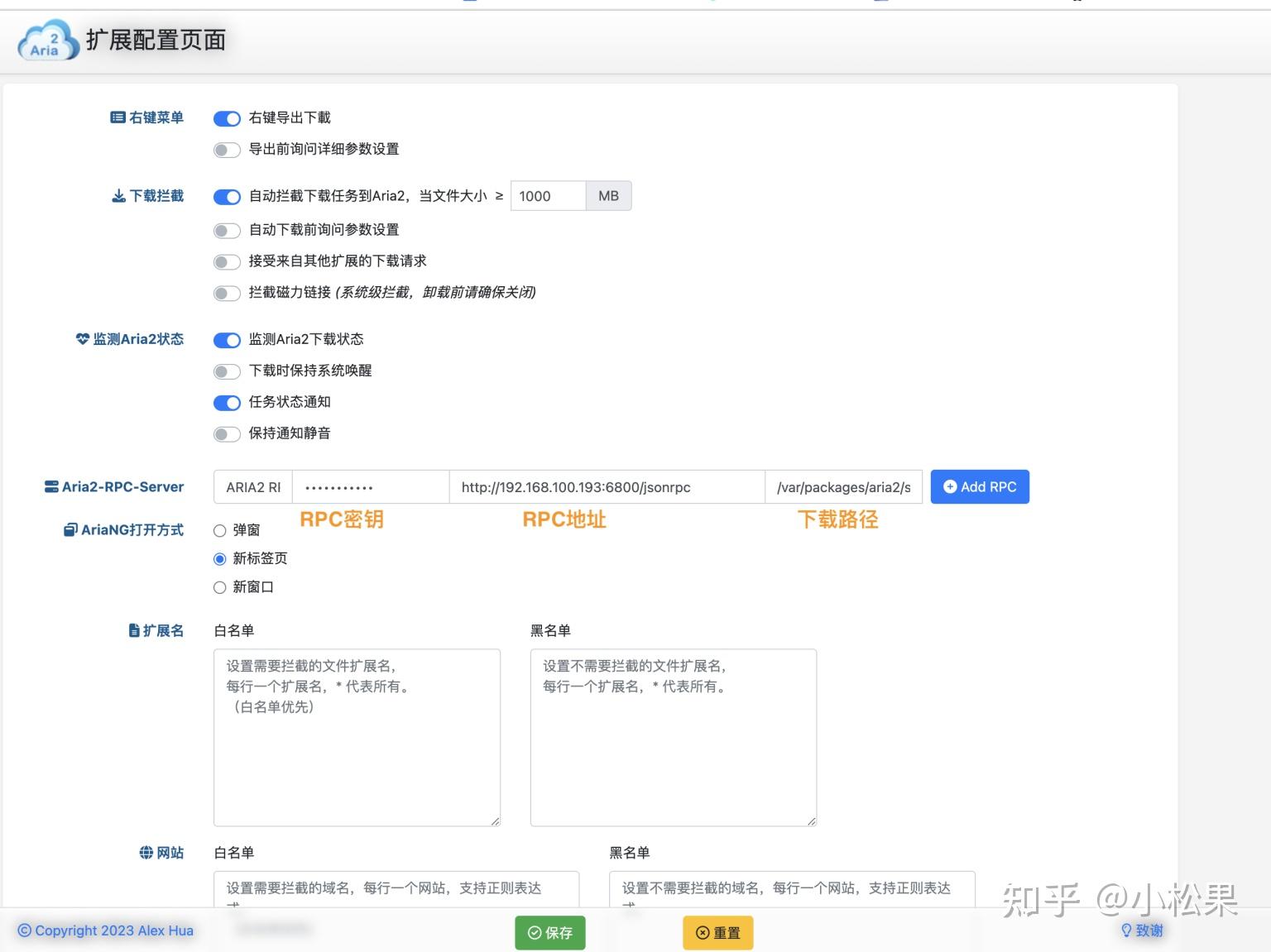Viewport: 1271px width, 952px height.
Task: Click the list icon beside 右键菜单
Action: tap(117, 117)
